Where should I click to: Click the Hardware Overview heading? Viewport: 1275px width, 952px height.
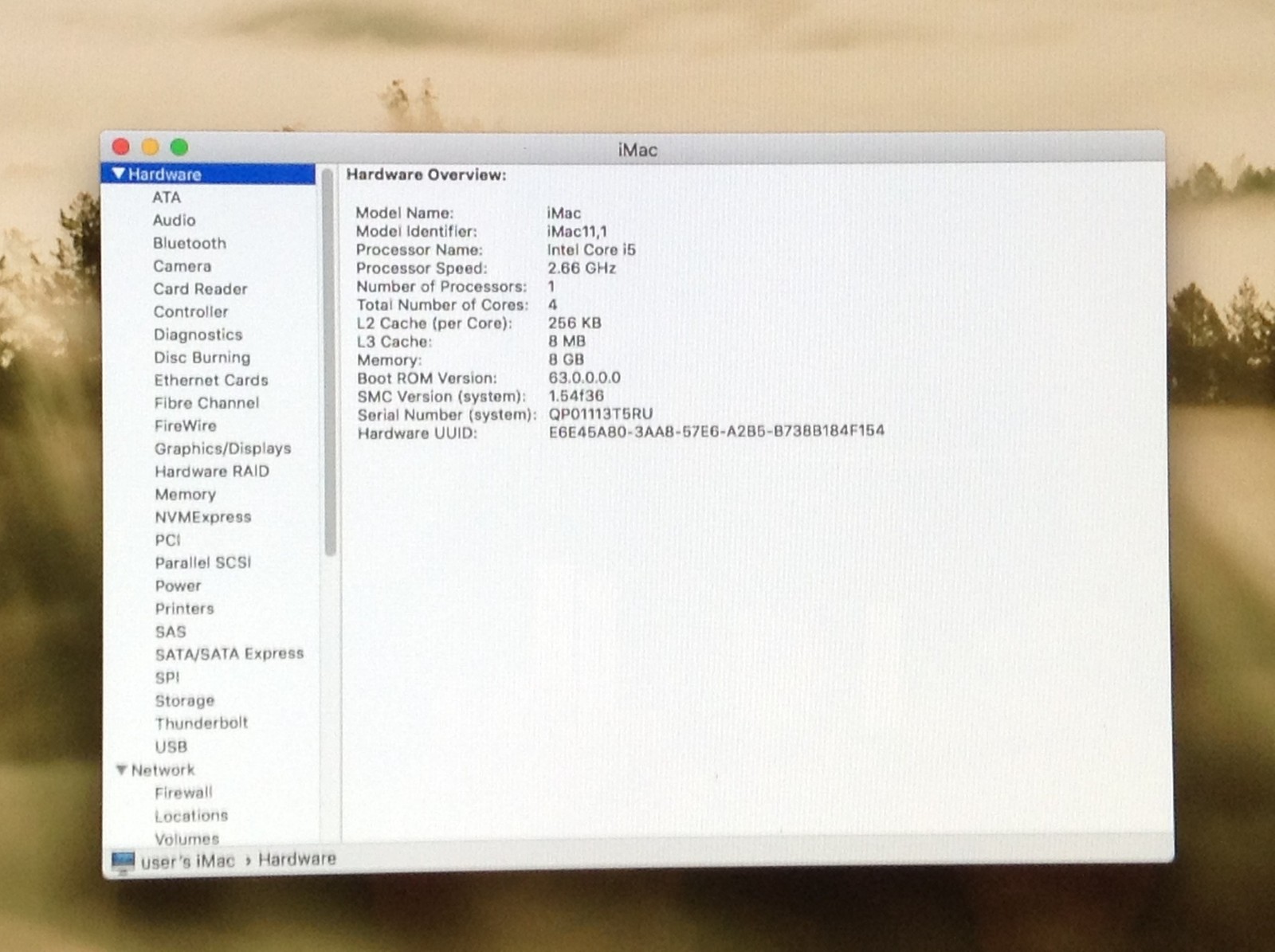click(x=426, y=174)
